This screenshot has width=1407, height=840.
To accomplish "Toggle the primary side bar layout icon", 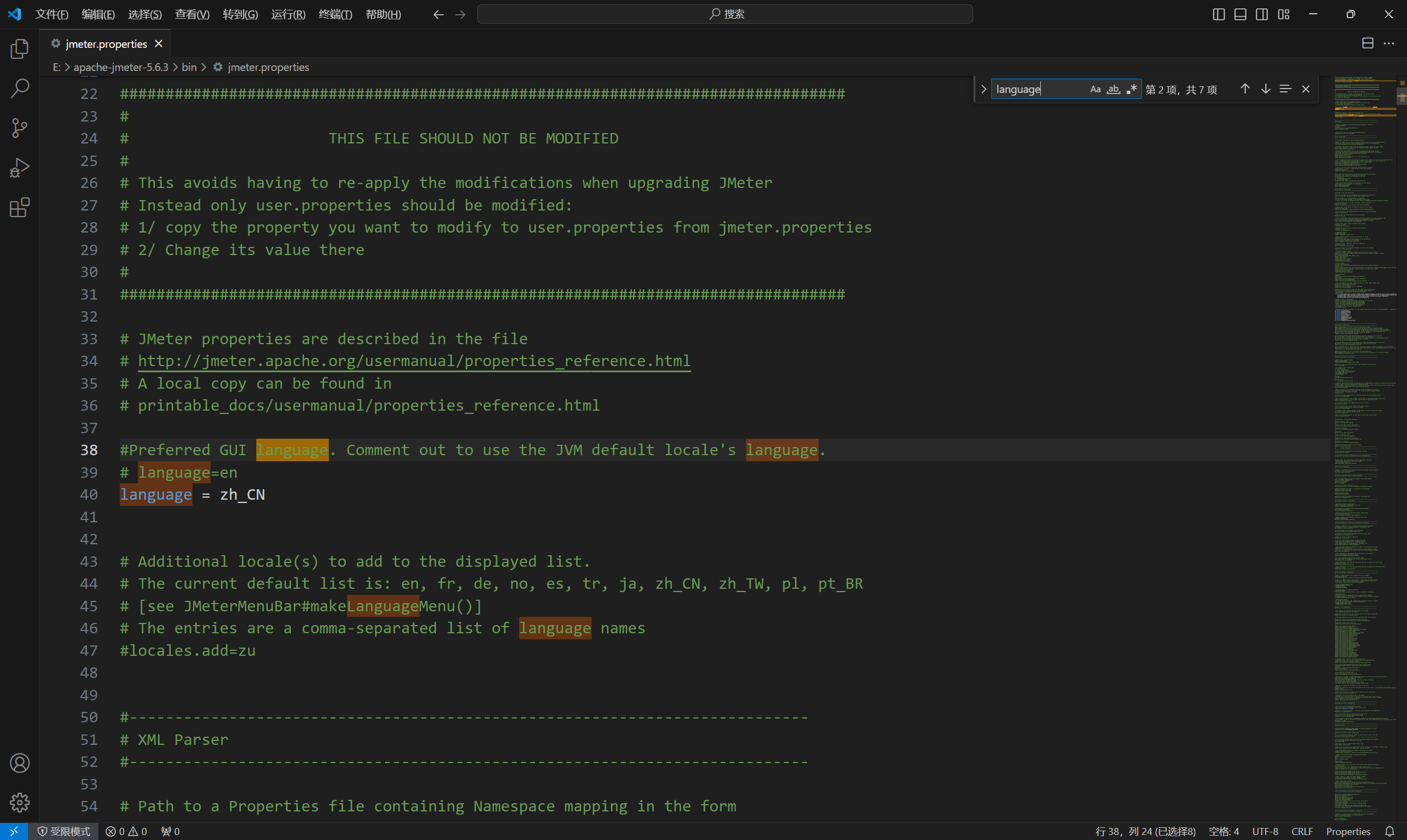I will coord(1218,14).
